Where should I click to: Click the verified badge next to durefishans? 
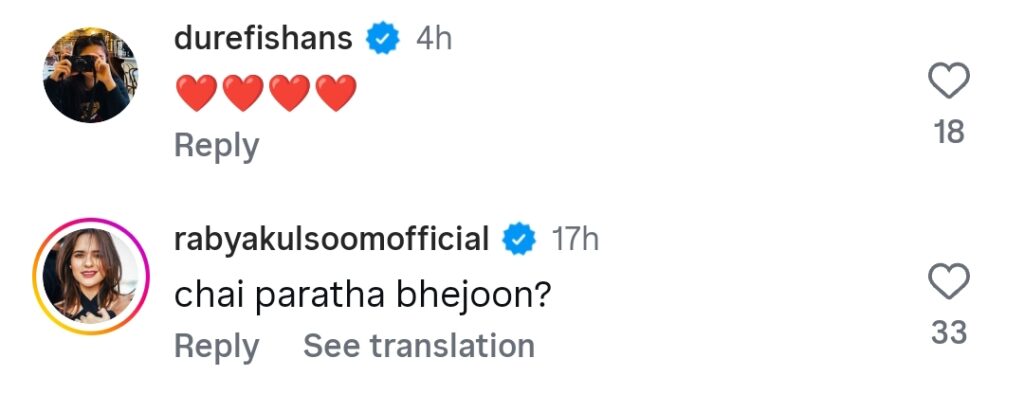point(383,40)
